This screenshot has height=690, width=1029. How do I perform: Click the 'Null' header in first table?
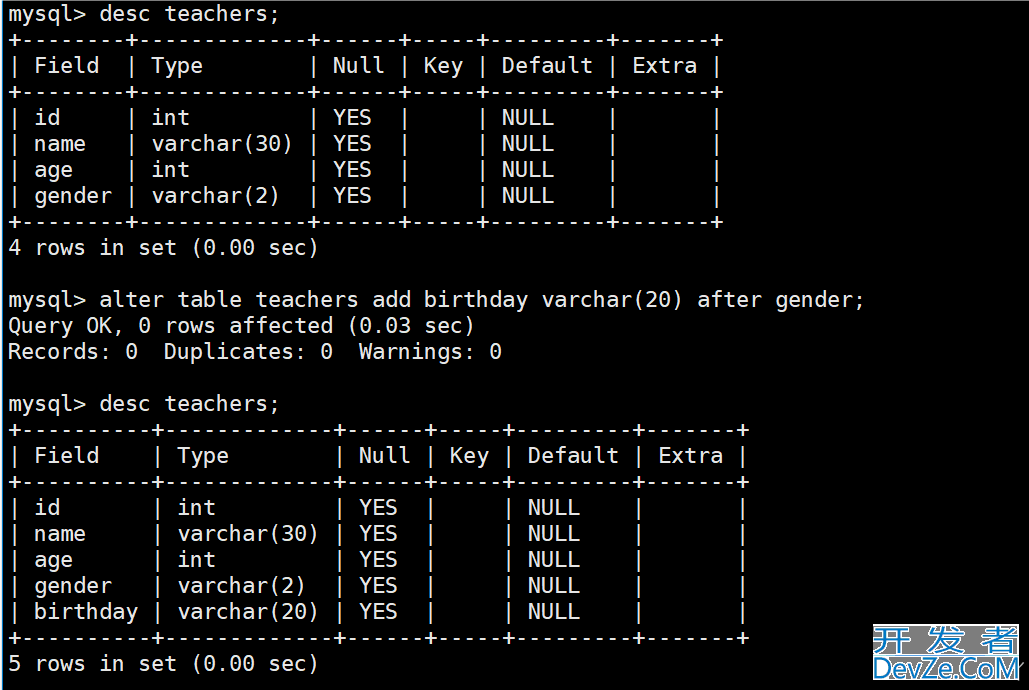pos(358,66)
